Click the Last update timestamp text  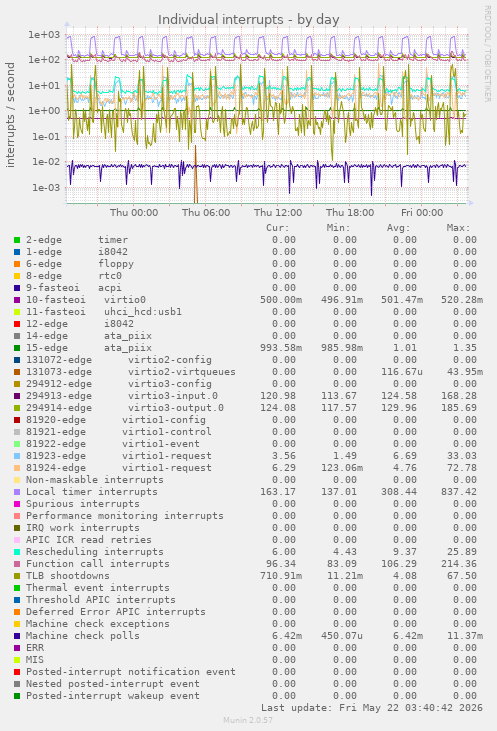coord(372,708)
